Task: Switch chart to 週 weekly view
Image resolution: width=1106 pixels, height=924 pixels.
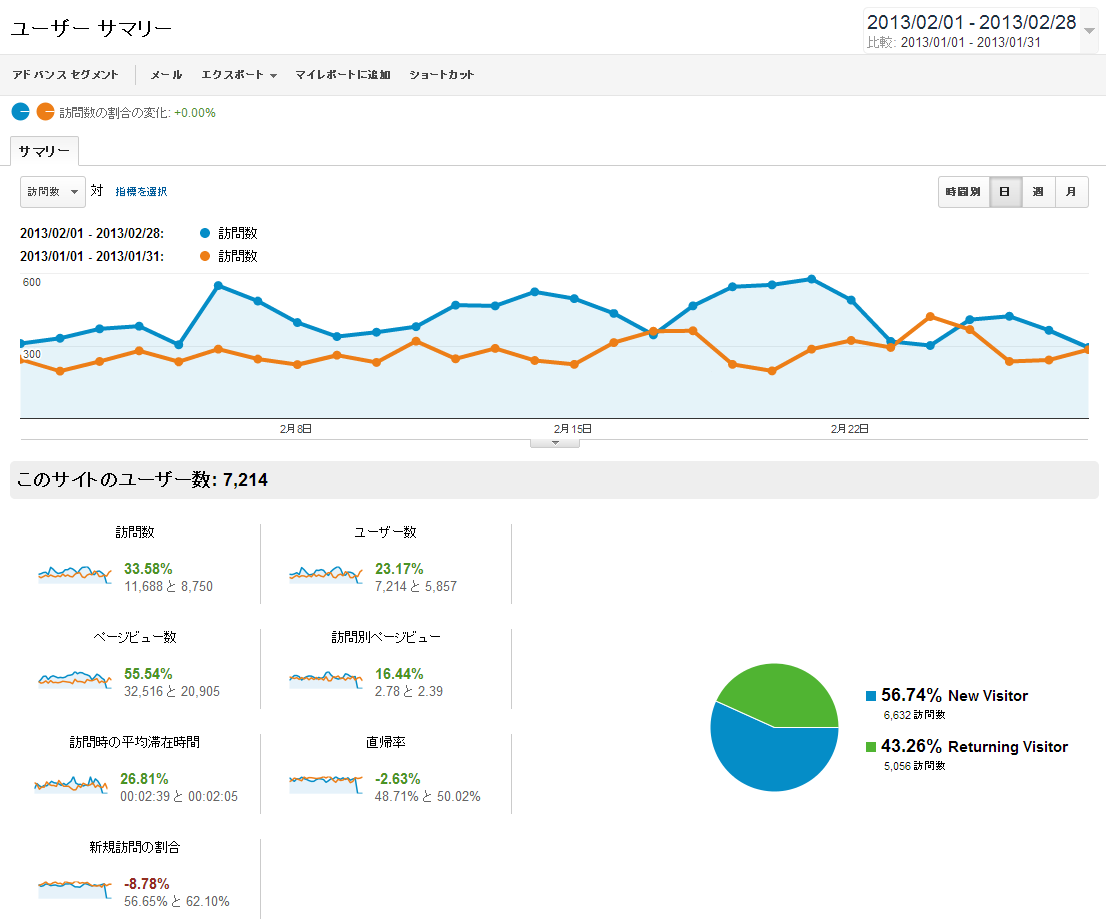Action: point(1038,192)
